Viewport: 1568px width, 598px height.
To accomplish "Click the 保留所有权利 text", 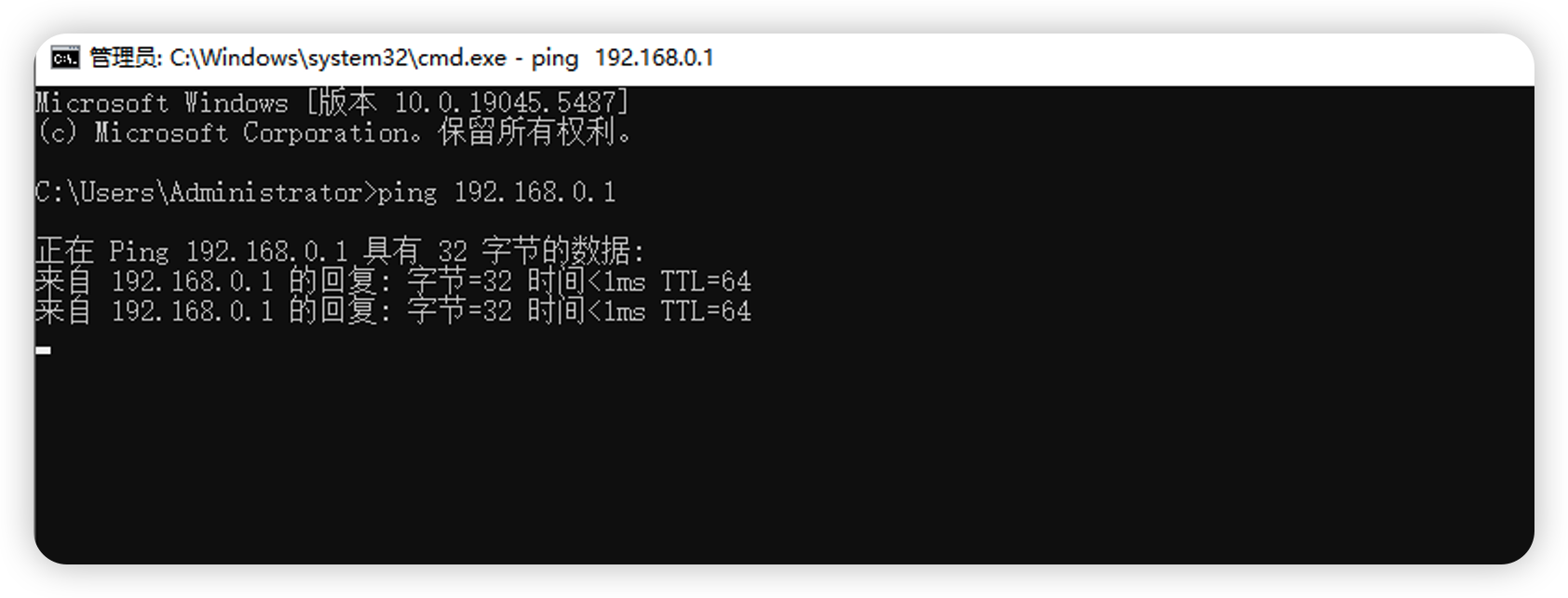I will 527,132.
